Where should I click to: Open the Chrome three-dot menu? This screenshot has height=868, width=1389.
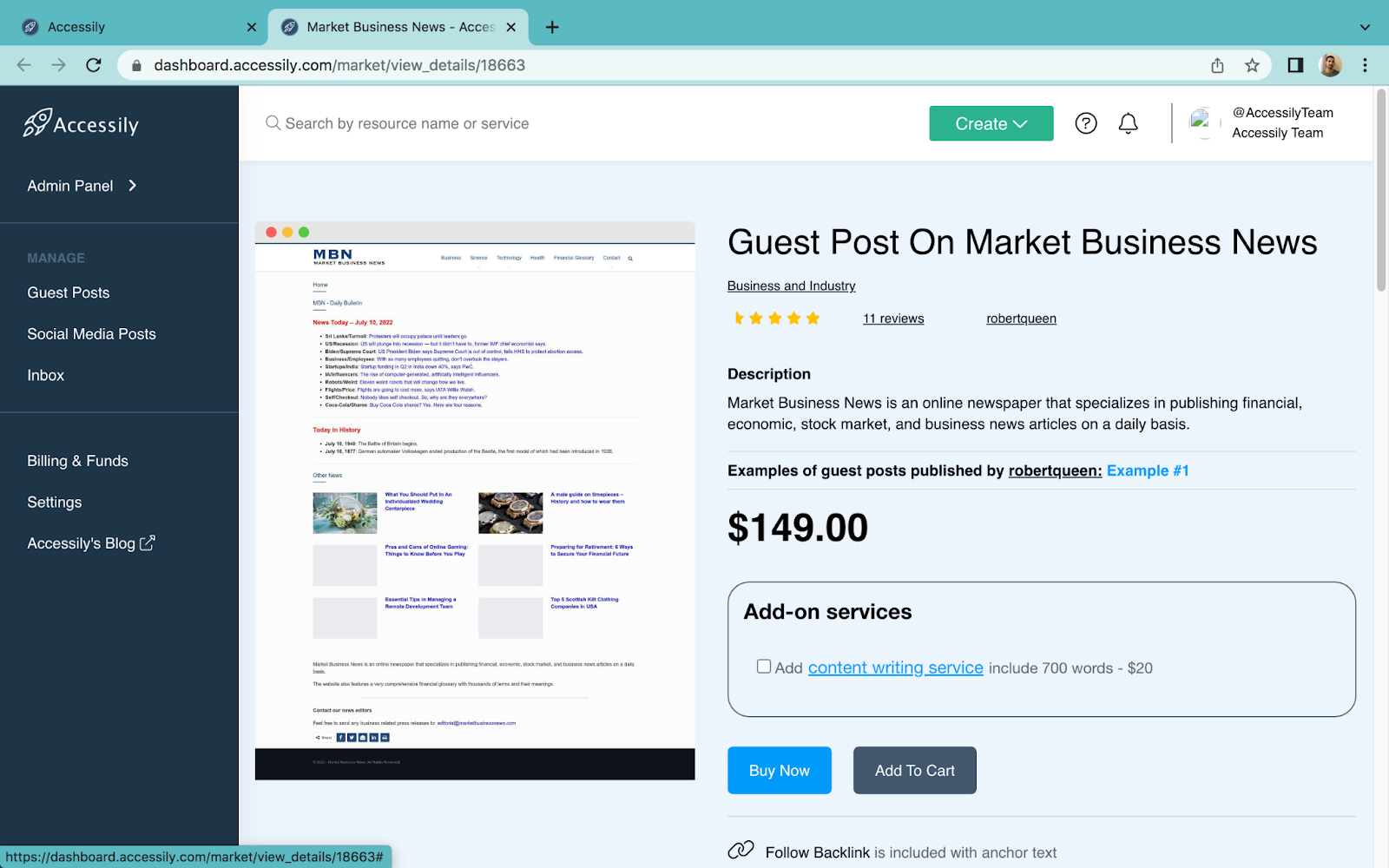(1365, 65)
